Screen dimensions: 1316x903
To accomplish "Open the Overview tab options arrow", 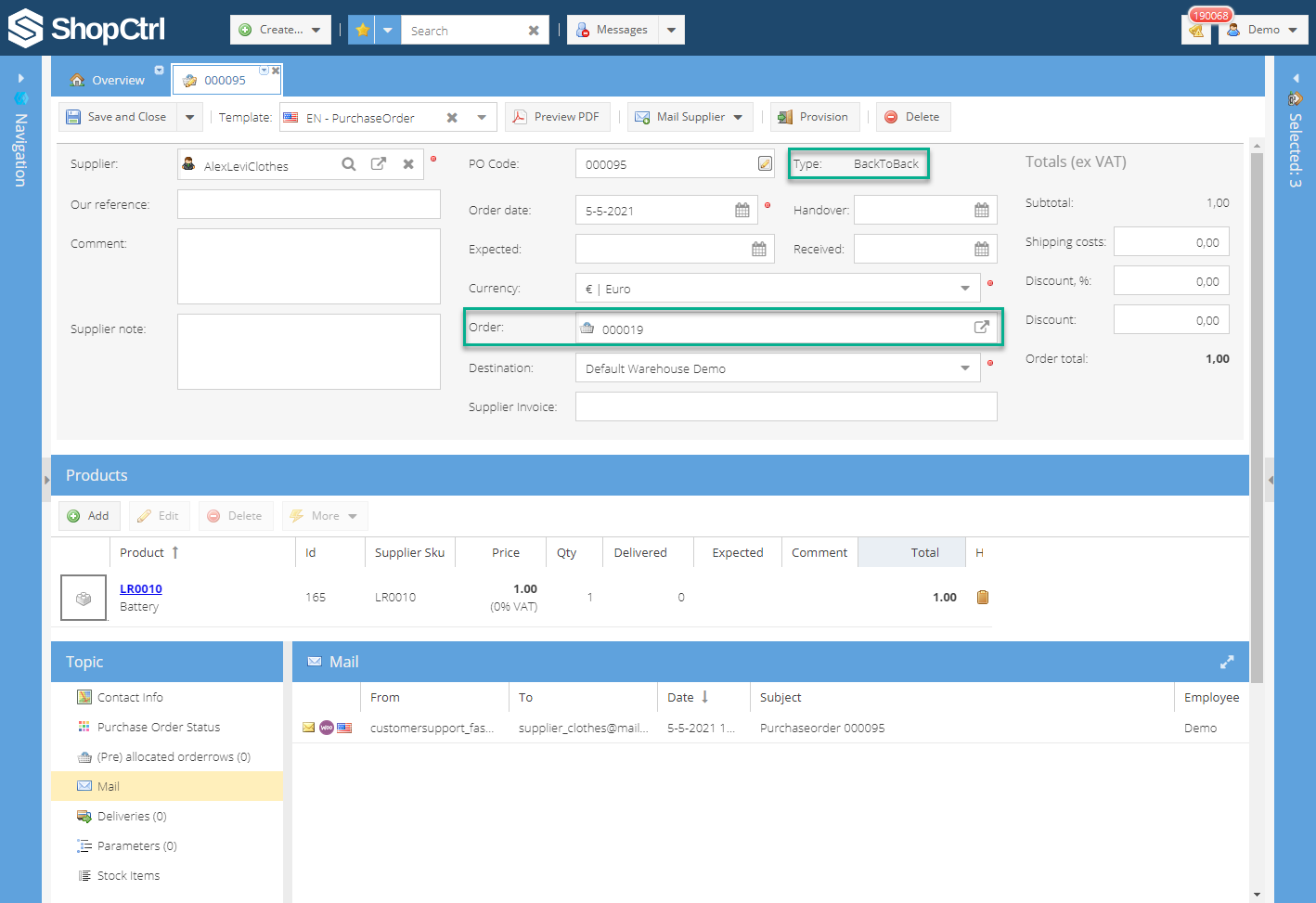I will click(x=159, y=71).
